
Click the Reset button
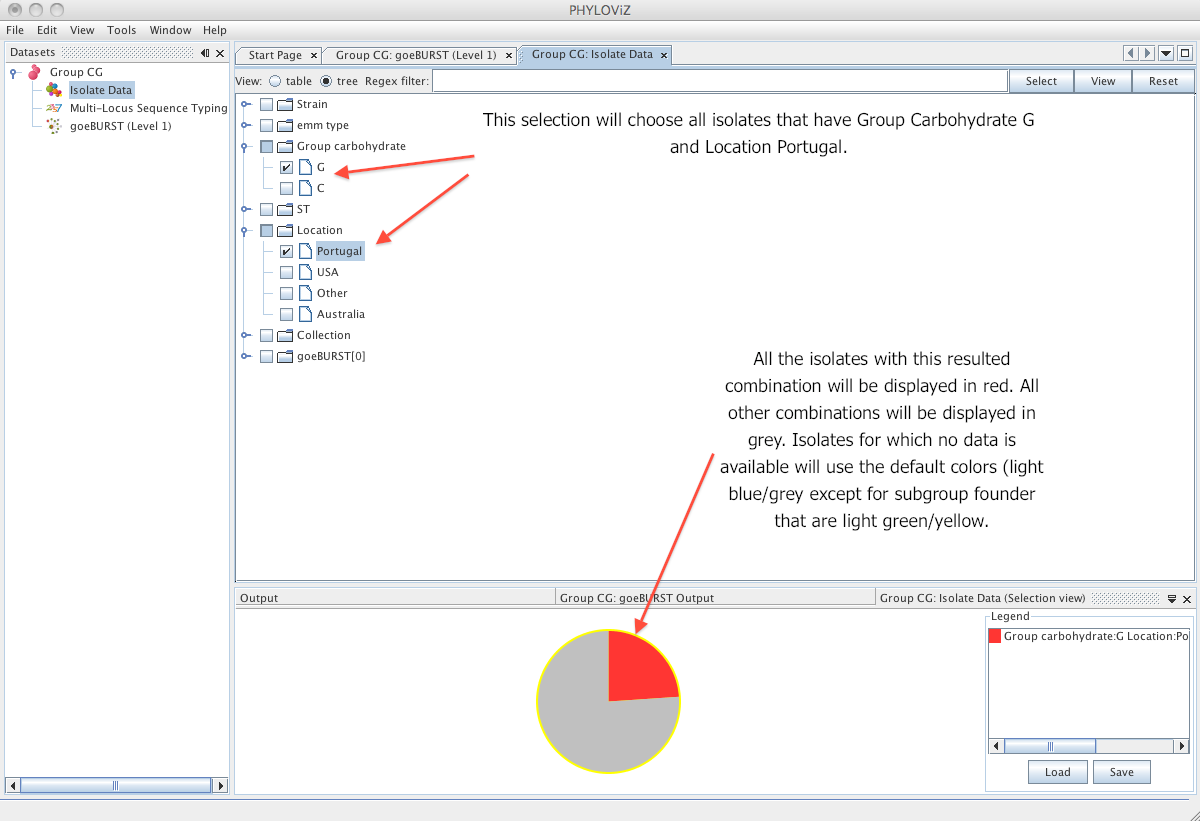coord(1163,81)
